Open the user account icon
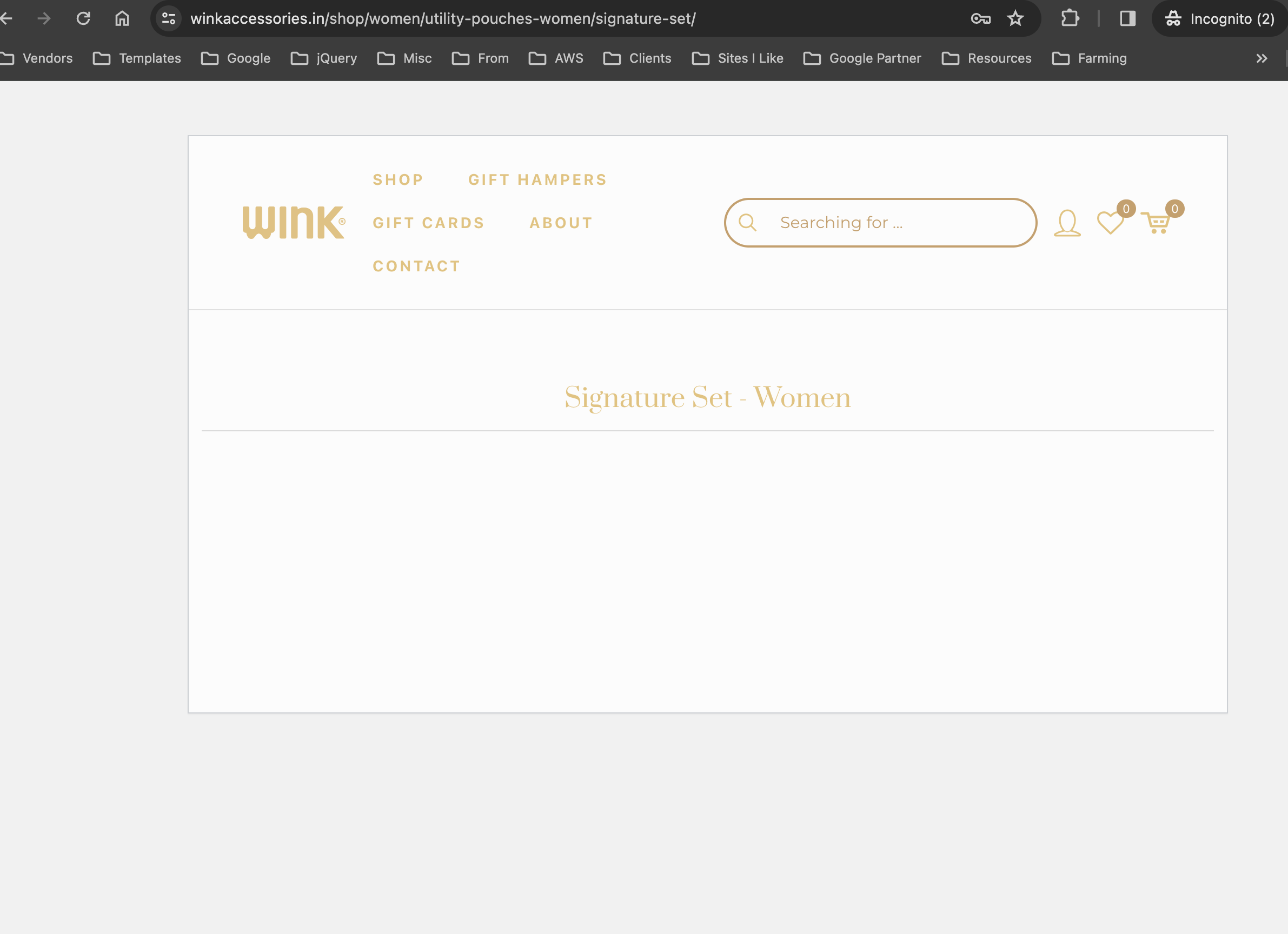The image size is (1288, 934). tap(1067, 223)
